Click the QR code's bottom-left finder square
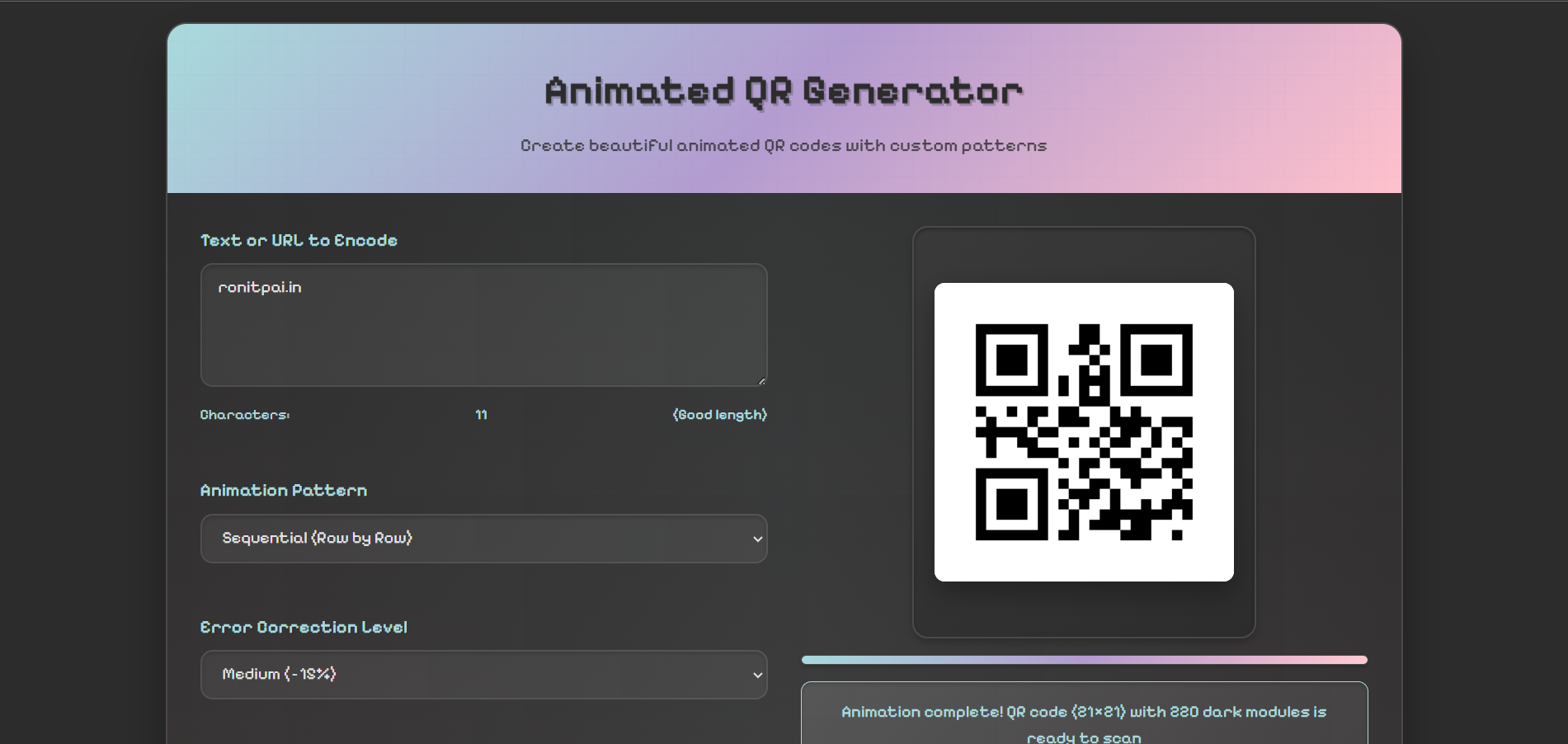 point(1011,505)
